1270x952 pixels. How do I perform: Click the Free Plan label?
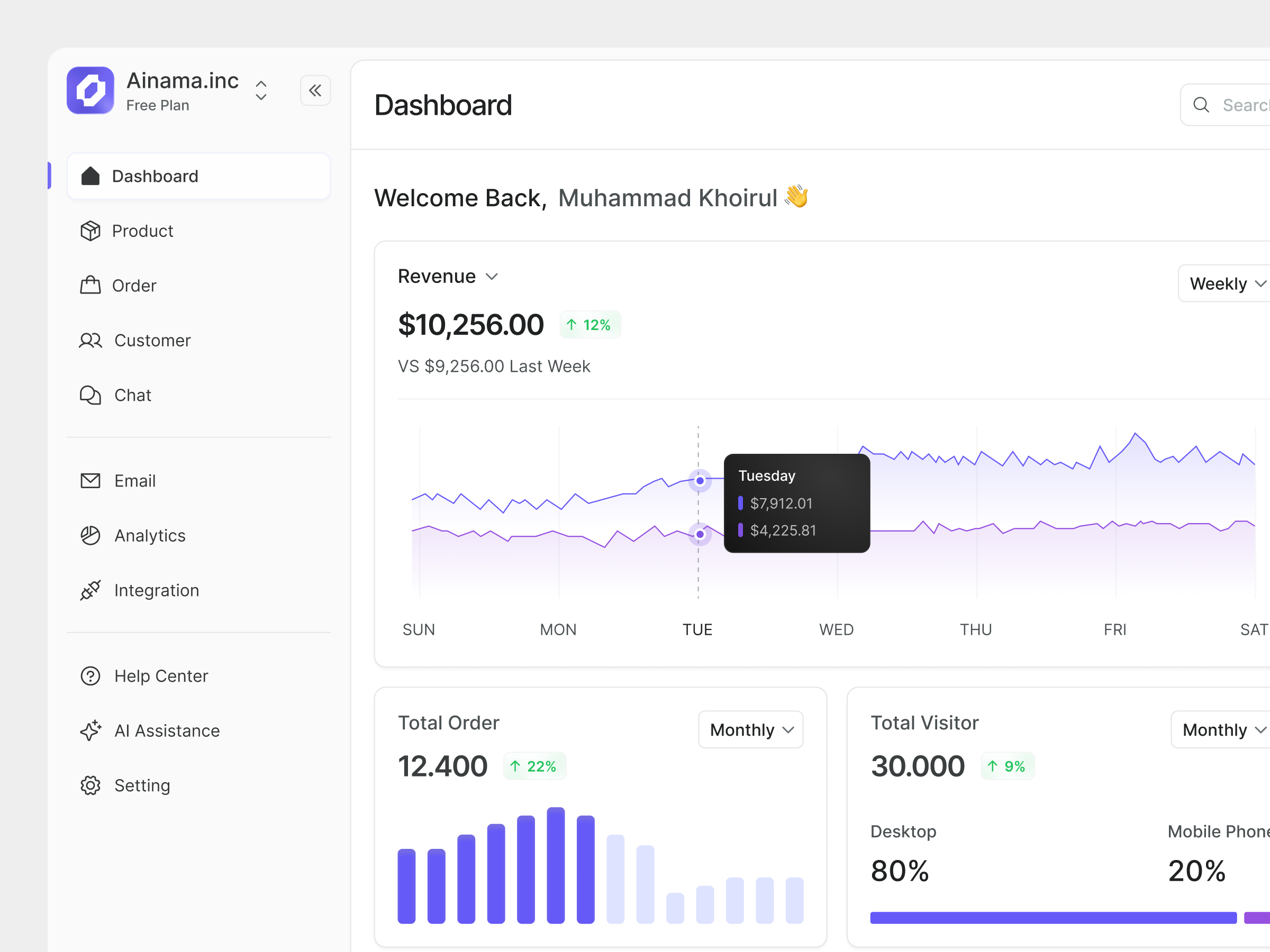point(158,106)
